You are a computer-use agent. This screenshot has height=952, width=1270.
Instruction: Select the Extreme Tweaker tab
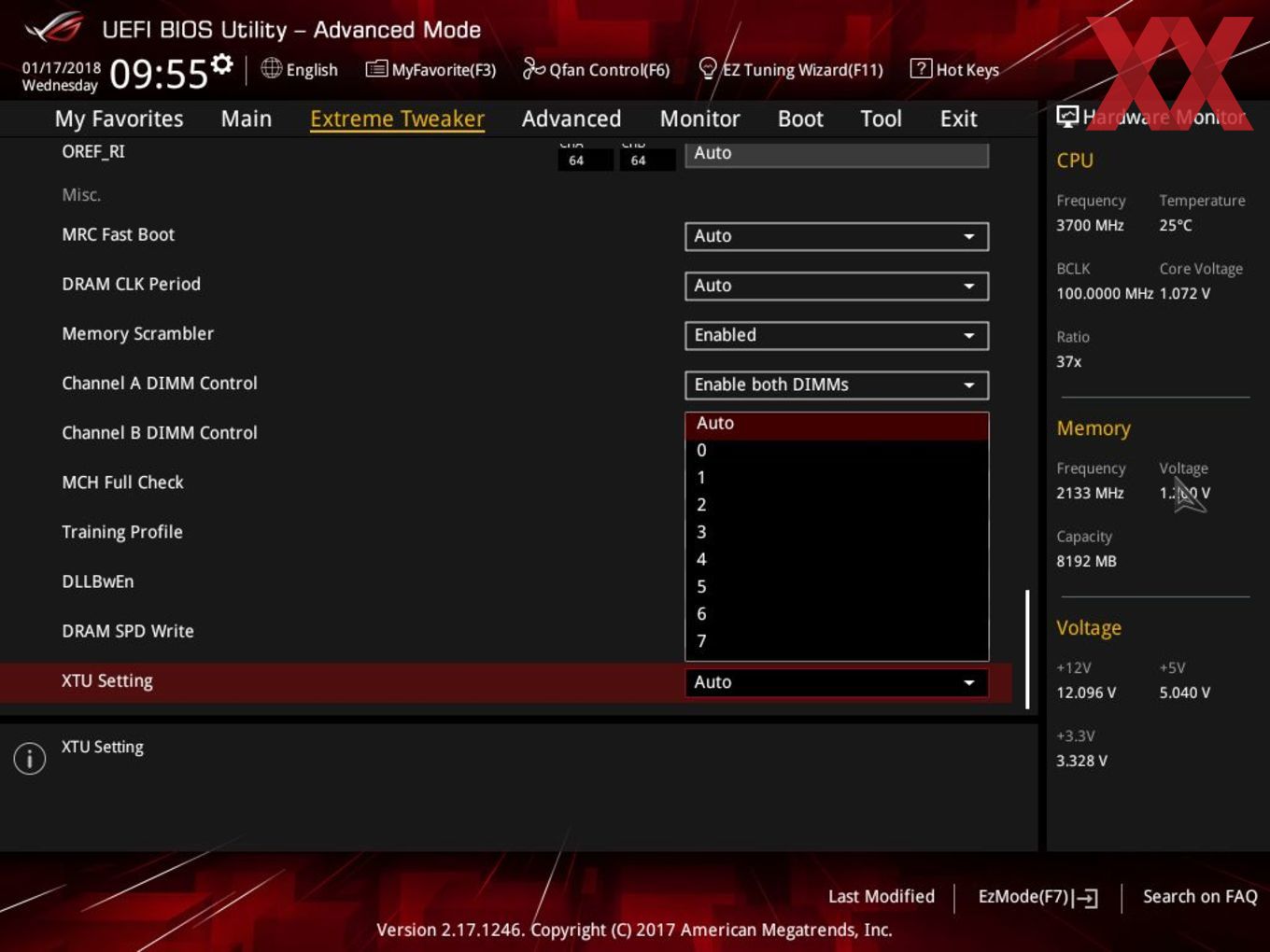pyautogui.click(x=397, y=119)
